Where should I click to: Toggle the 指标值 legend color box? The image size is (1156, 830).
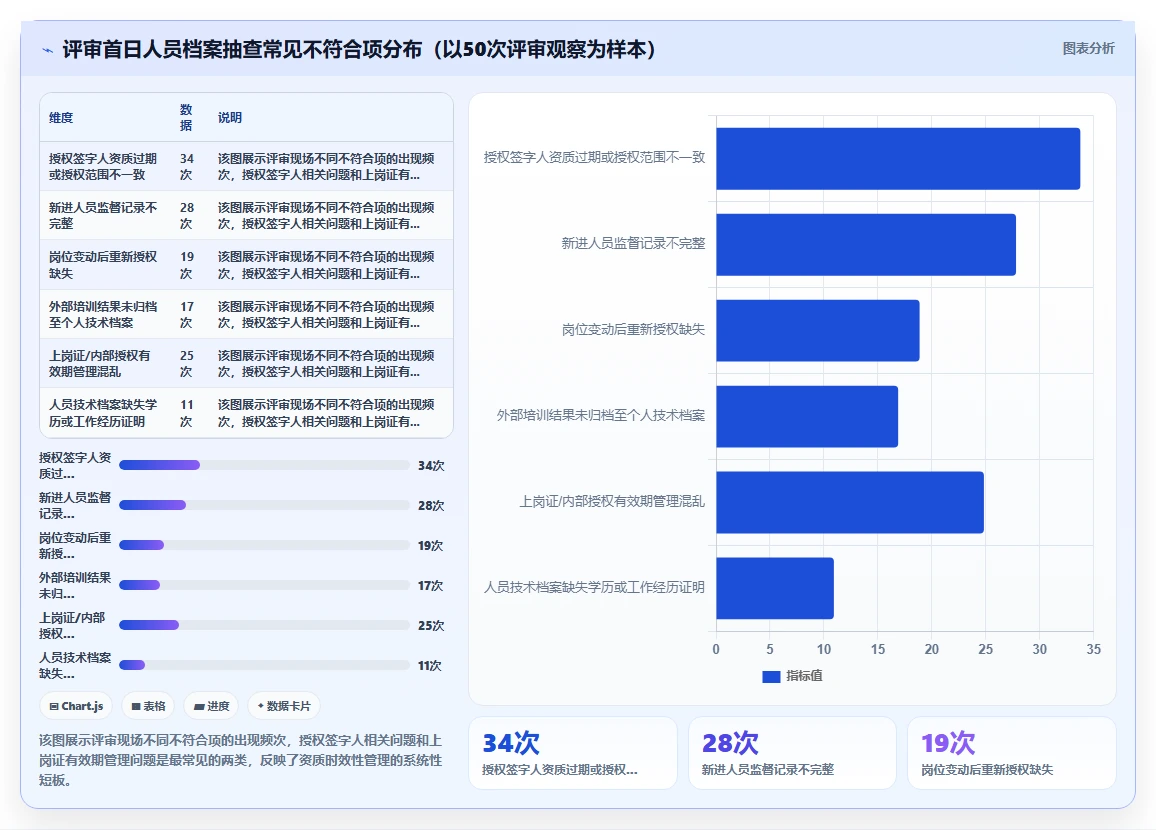(771, 676)
